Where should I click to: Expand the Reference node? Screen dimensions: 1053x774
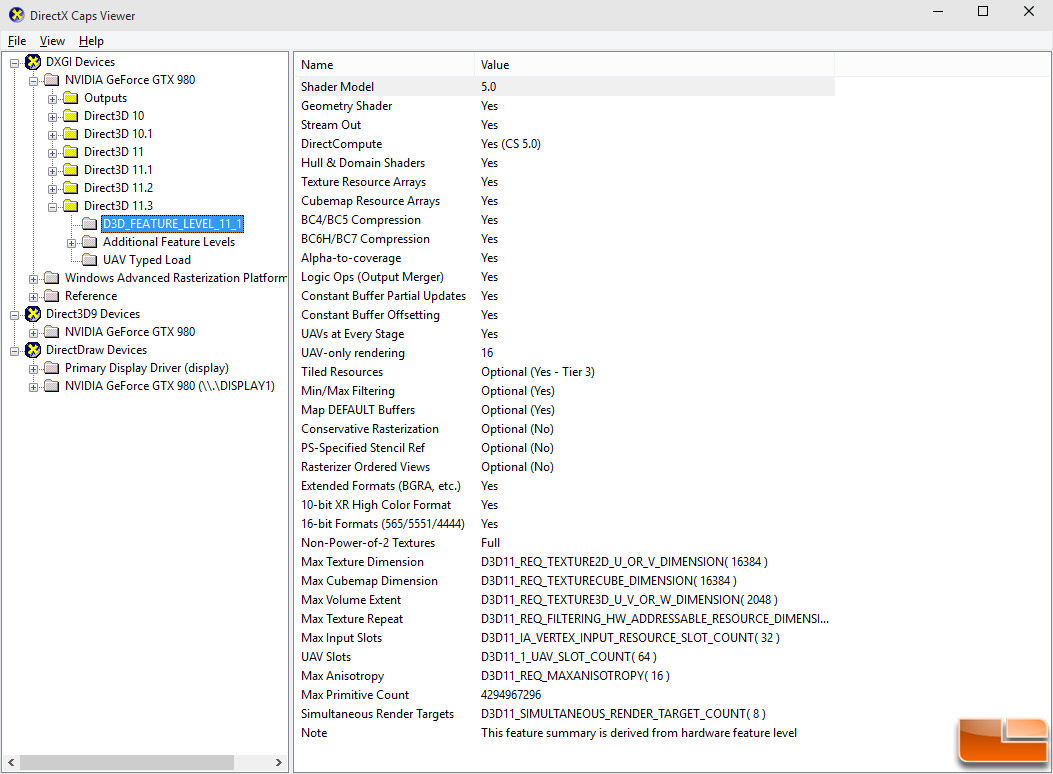(34, 297)
